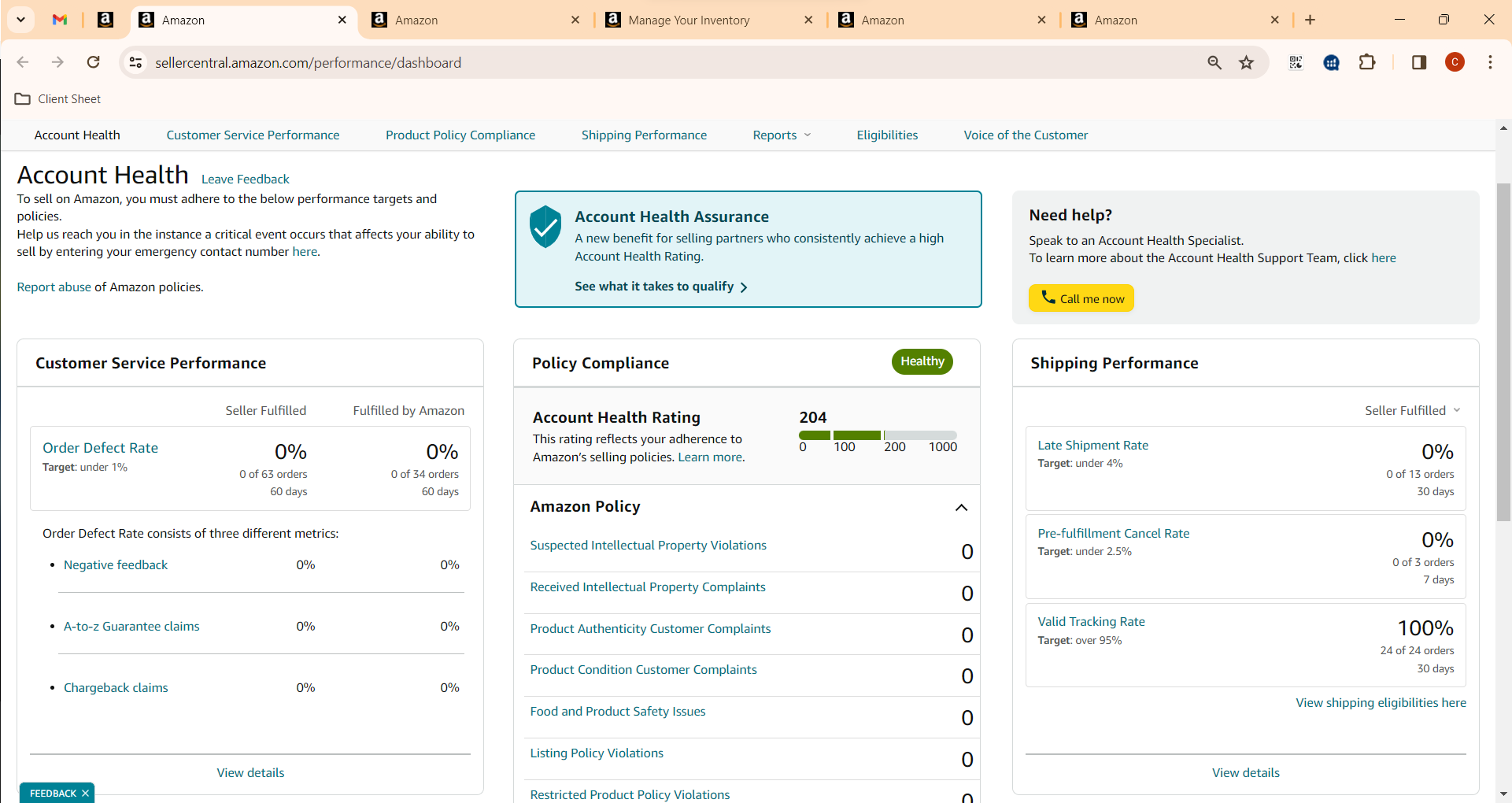Open Listing Policy Violations
Image resolution: width=1512 pixels, height=803 pixels.
[x=597, y=753]
